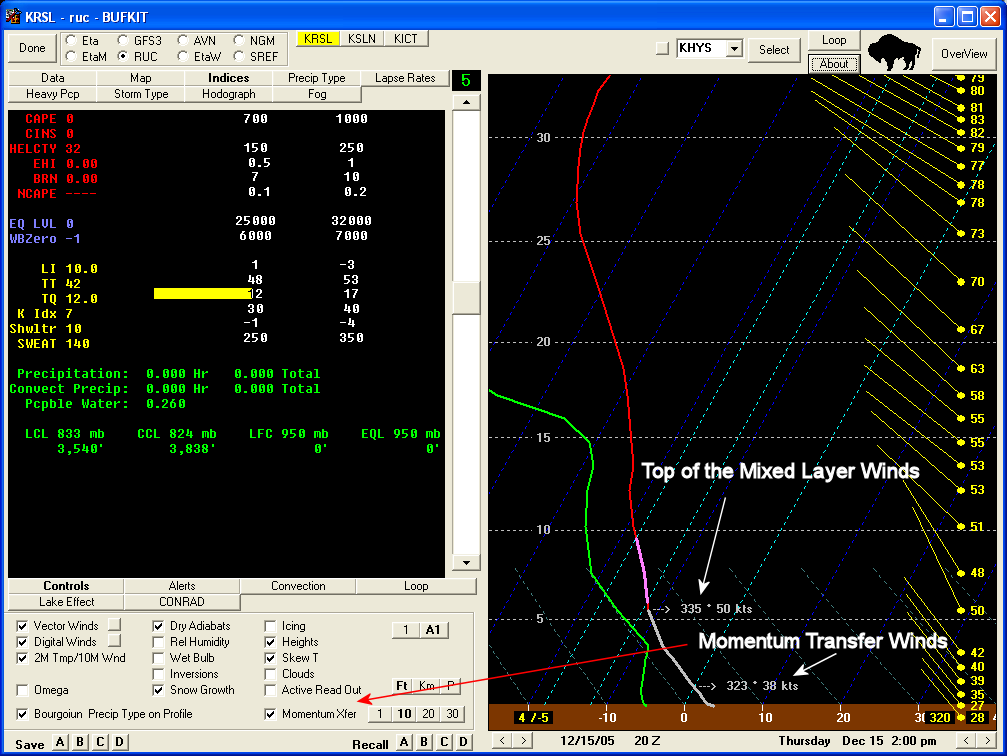This screenshot has height=756, width=1007.
Task: Click the BUFKIT title bar app icon
Action: pos(13,16)
